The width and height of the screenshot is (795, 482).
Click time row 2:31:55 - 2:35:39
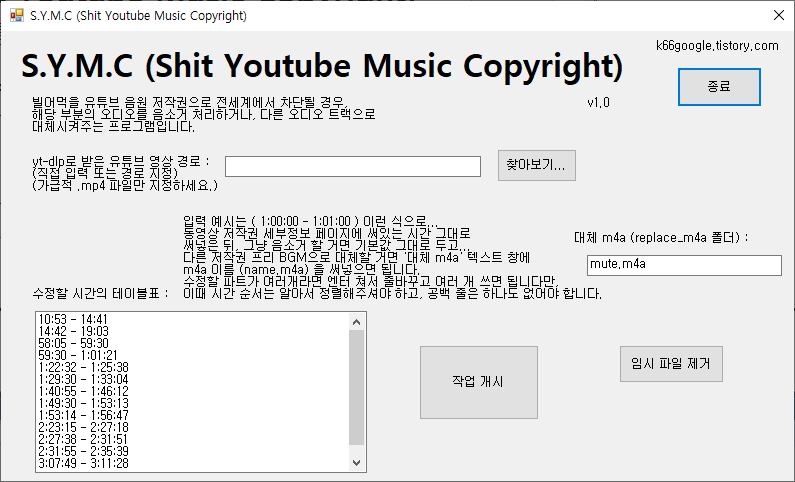[x=84, y=451]
